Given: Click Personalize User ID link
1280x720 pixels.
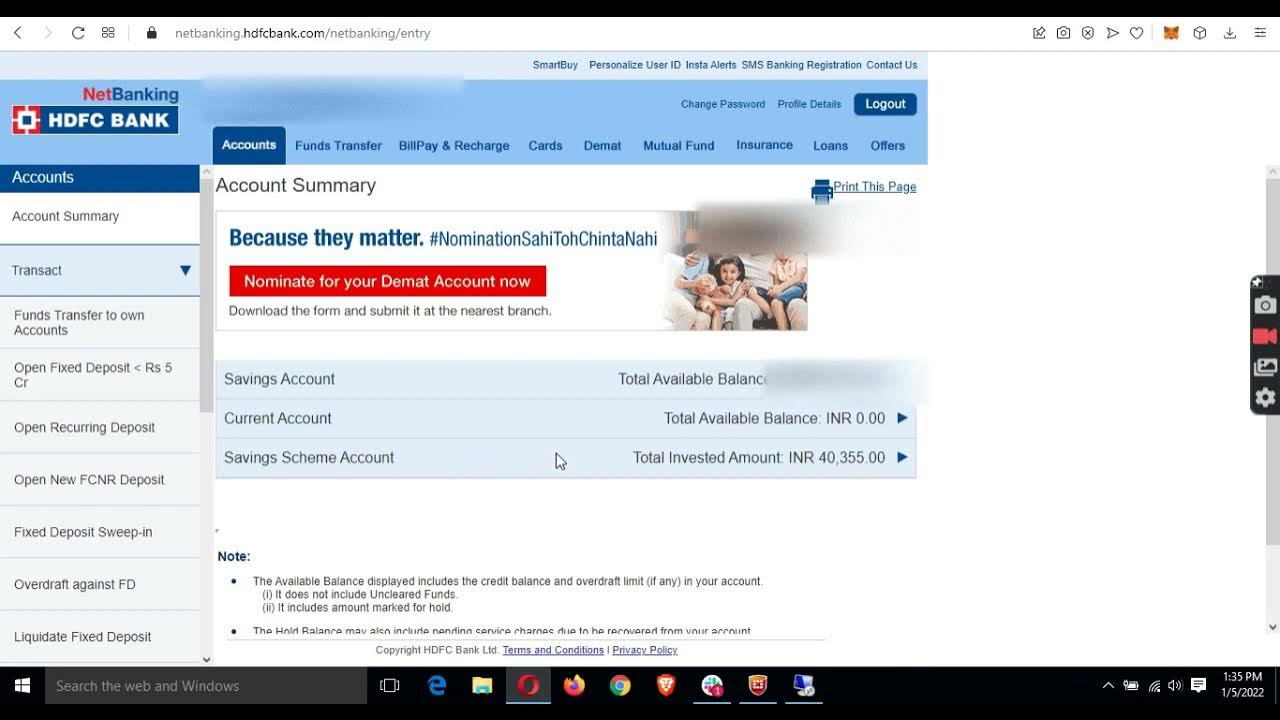Looking at the screenshot, I should click(x=635, y=65).
